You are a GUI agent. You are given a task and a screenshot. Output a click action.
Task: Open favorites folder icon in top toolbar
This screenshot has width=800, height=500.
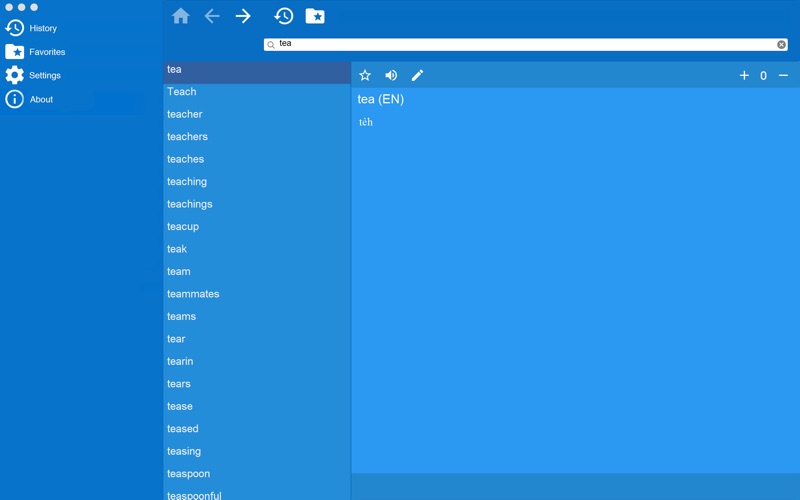click(x=315, y=16)
